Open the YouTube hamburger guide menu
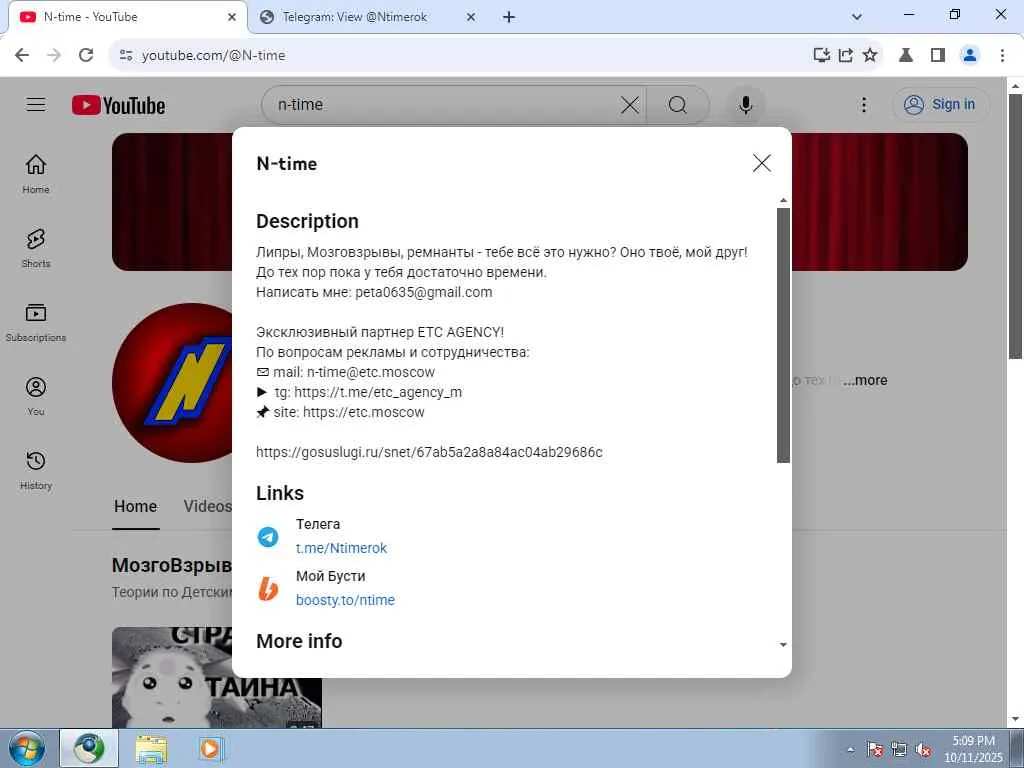 pos(36,104)
